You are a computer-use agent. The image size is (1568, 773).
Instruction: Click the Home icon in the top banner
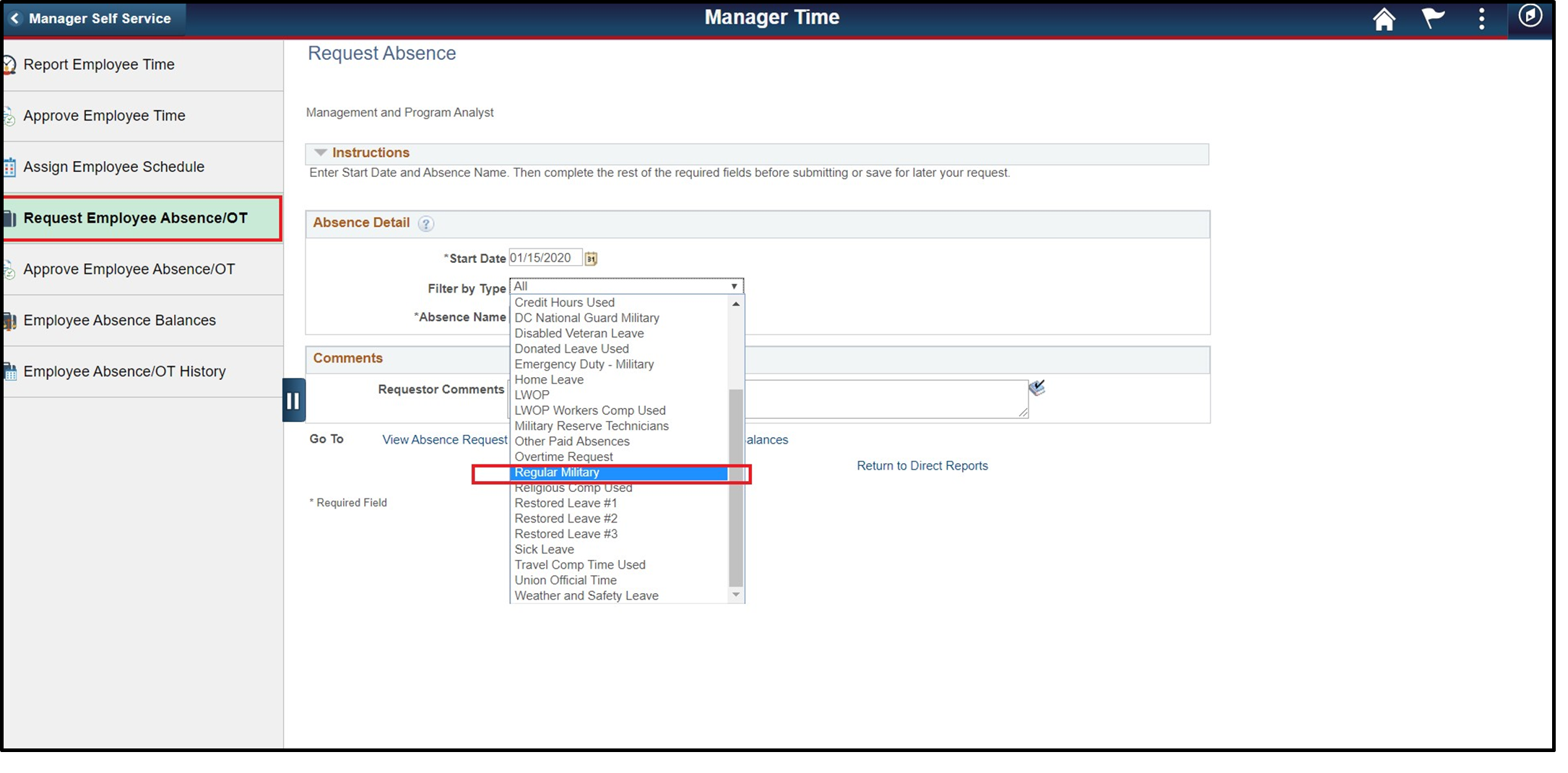pos(1385,18)
